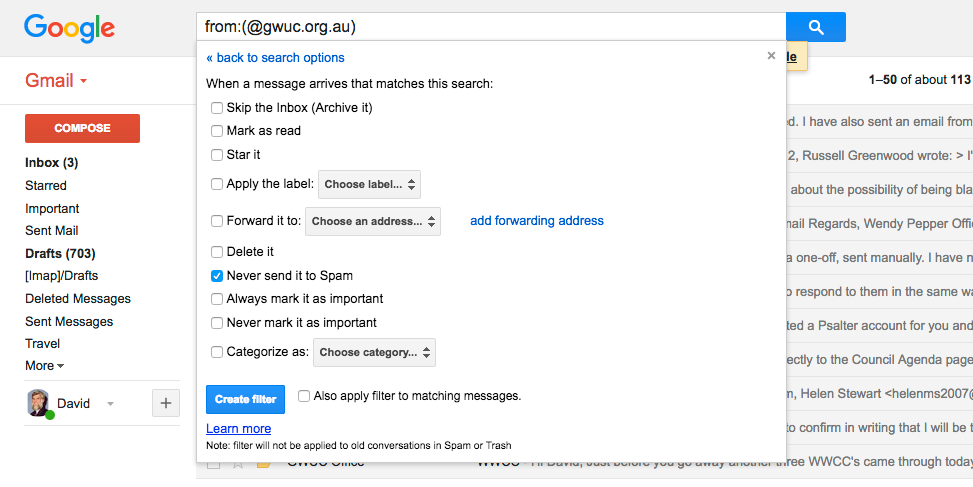
Task: Open email about Psalter account
Action: (879, 326)
